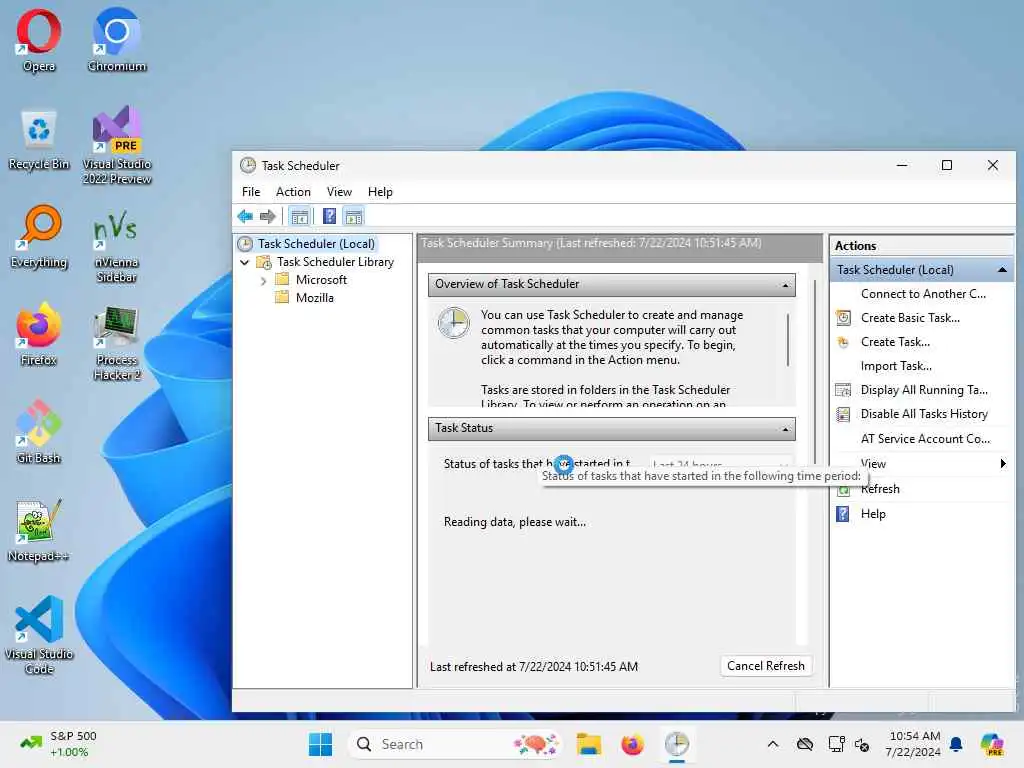
Task: Open the time period dropdown in Task Status
Action: point(720,464)
